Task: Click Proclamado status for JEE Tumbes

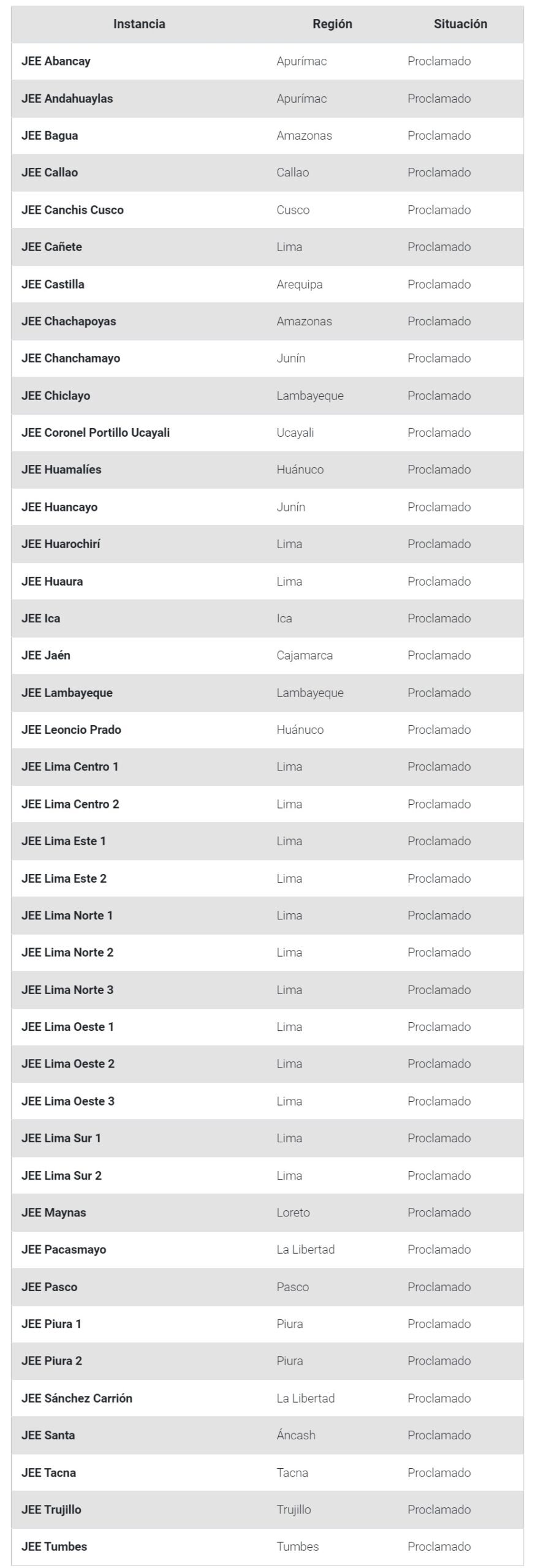Action: tap(439, 1547)
